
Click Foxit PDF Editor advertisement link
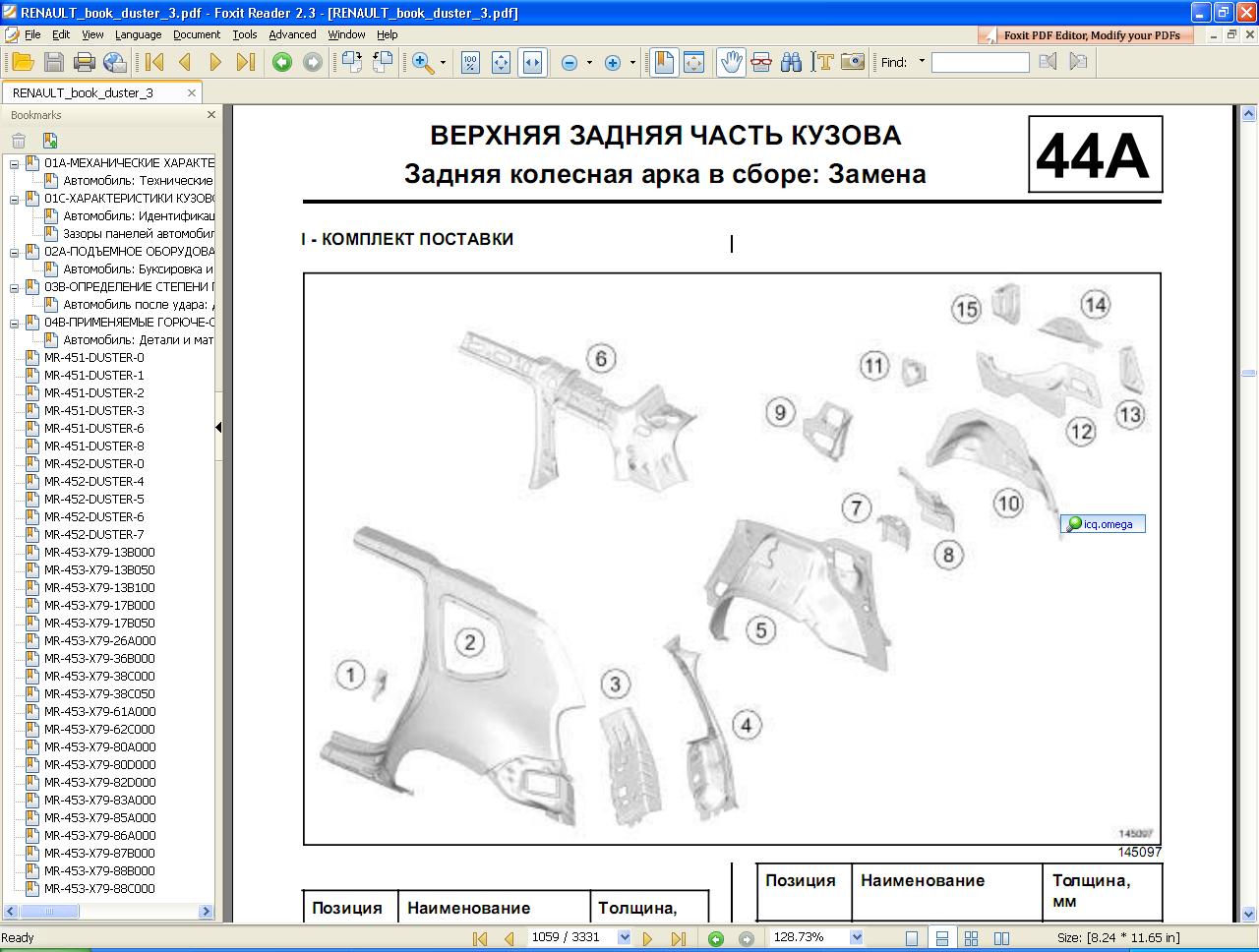tap(1085, 35)
